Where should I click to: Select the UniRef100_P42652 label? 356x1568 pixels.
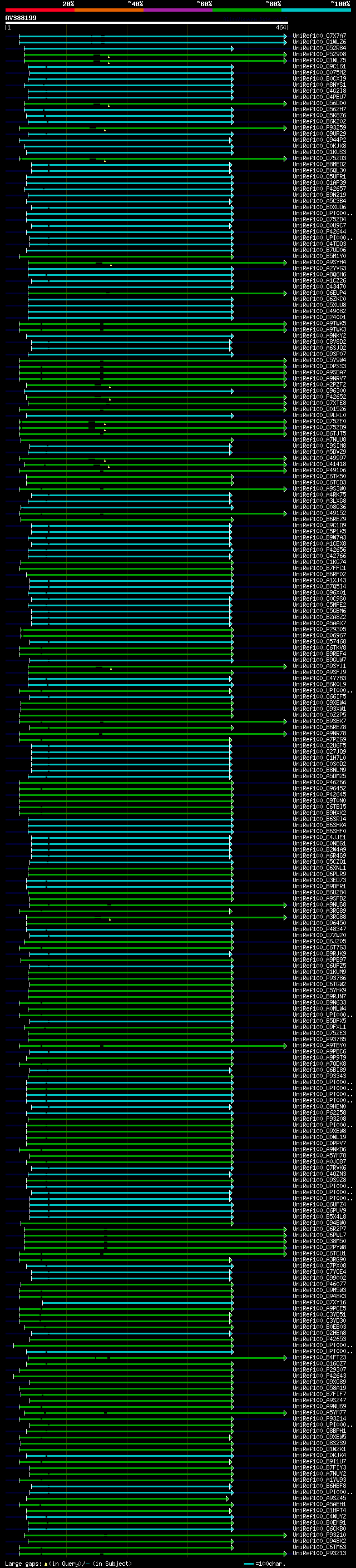pos(319,397)
